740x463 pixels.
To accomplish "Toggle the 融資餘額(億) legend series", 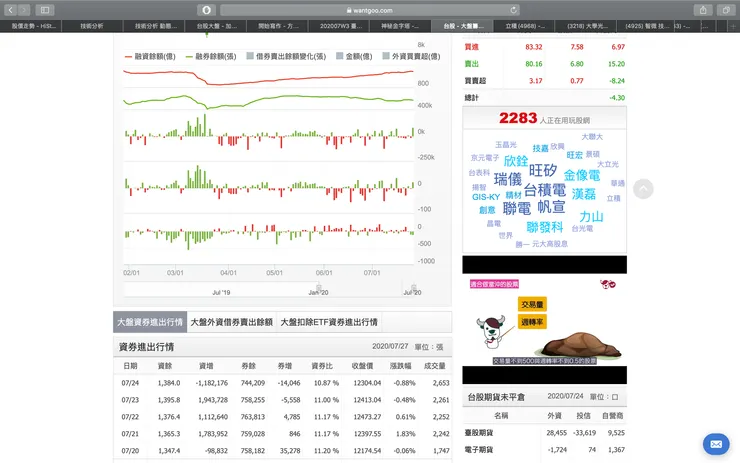I will point(150,56).
